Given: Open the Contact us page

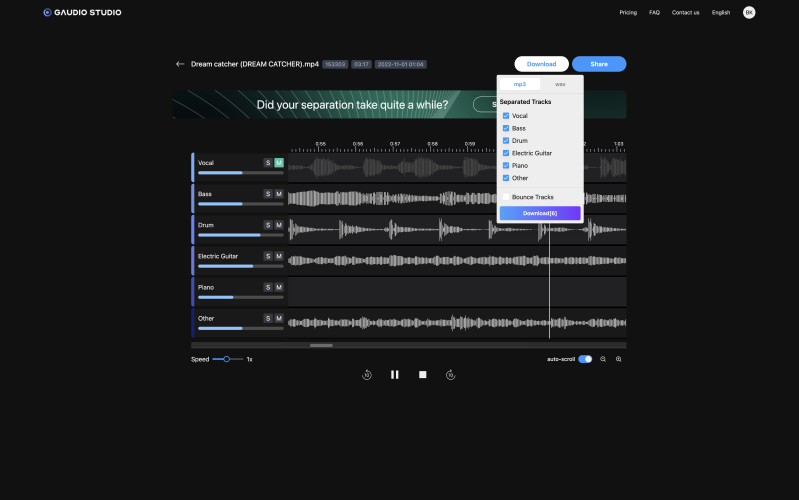Looking at the screenshot, I should (685, 12).
